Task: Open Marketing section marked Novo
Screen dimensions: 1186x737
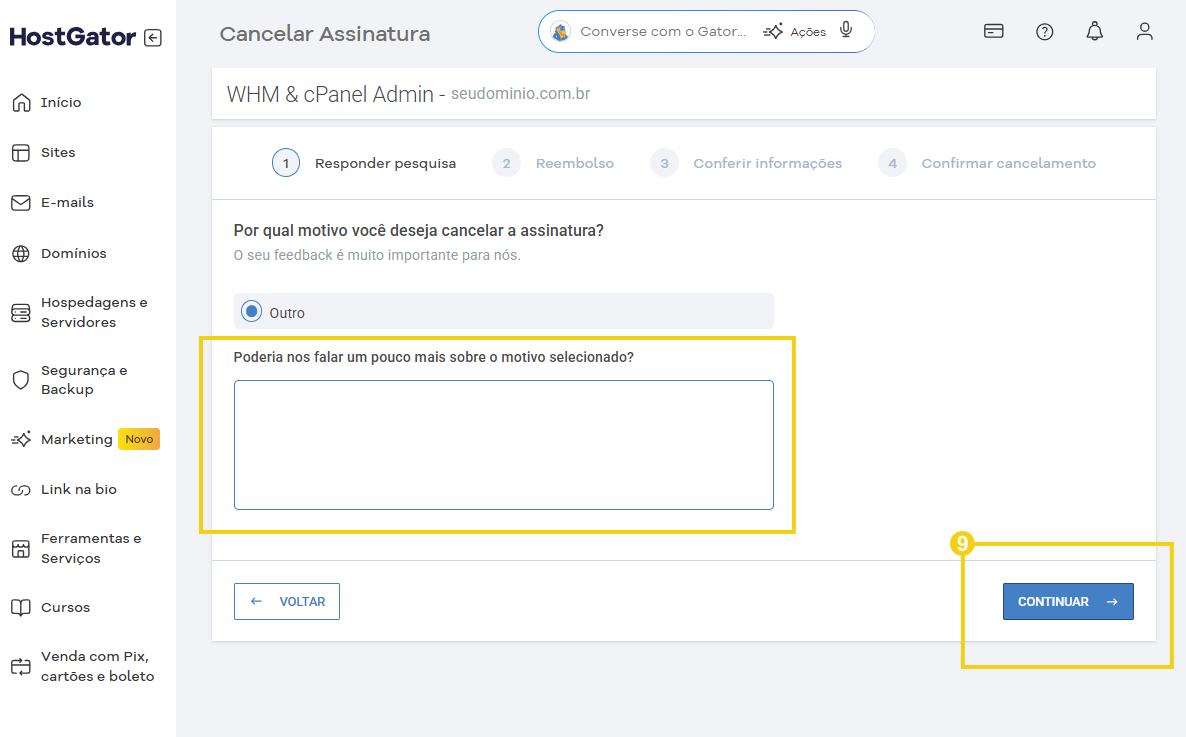Action: coord(76,439)
